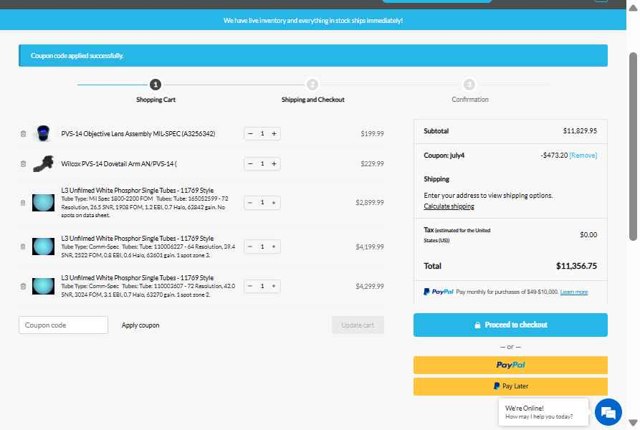This screenshot has height=430, width=640.
Task: Remove Wilcox PVS-14 Dovetail Arm with trash icon
Action: point(23,164)
